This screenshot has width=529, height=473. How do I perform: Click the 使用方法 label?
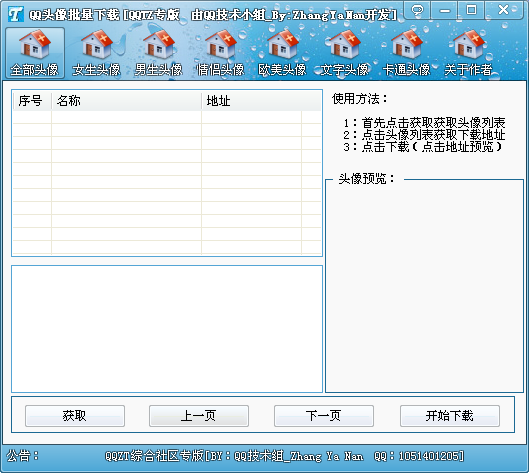coord(360,99)
